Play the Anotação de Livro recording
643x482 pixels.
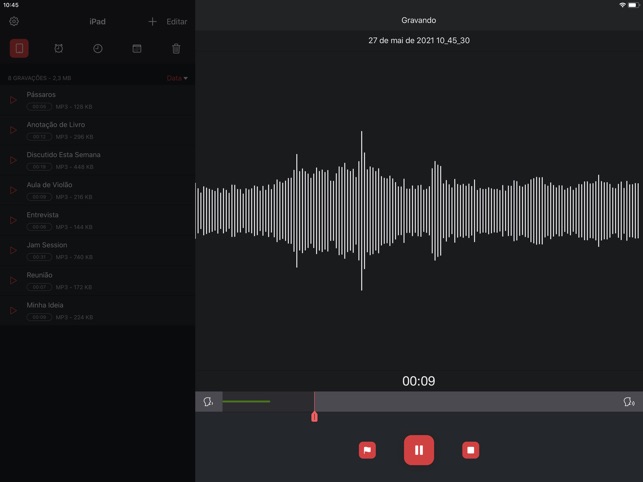[13, 130]
